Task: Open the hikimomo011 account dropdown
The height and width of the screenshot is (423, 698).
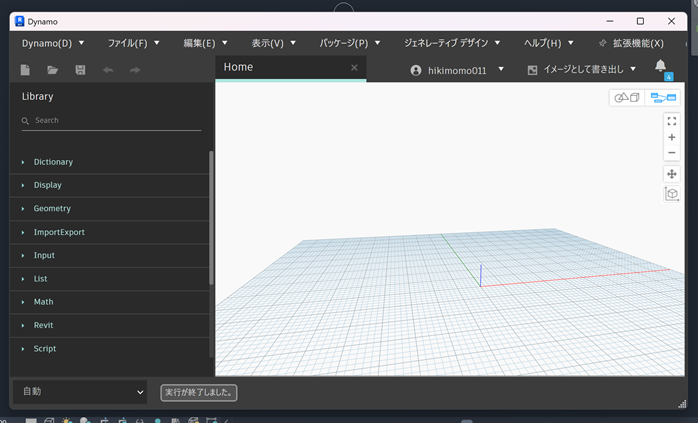Action: [457, 70]
